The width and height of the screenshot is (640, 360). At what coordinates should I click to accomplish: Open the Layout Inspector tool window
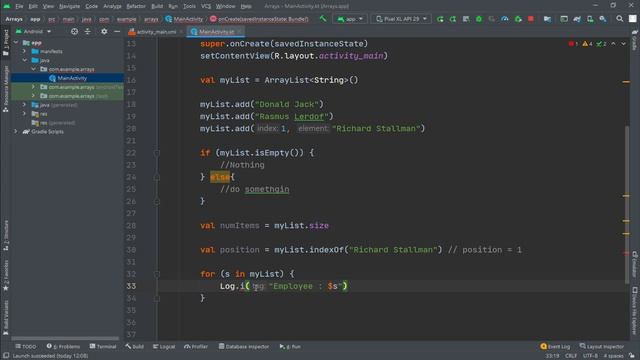pos(602,347)
